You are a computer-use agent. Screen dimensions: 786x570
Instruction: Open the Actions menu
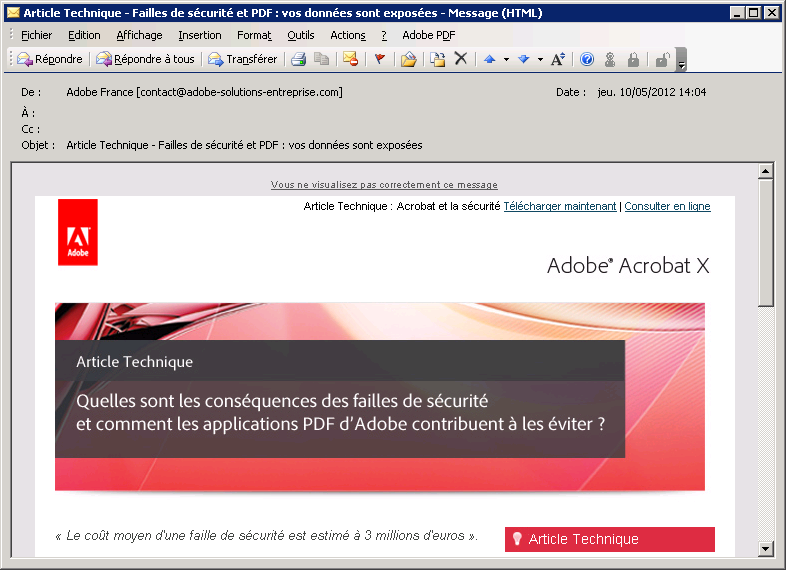[x=348, y=35]
